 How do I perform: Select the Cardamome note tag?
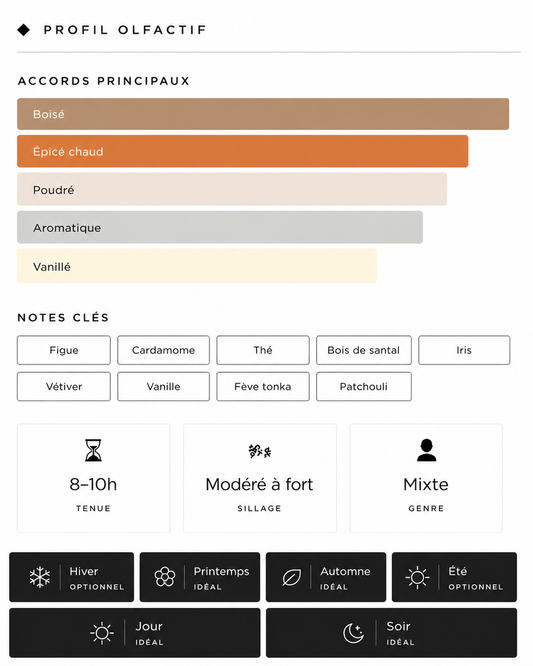click(164, 350)
